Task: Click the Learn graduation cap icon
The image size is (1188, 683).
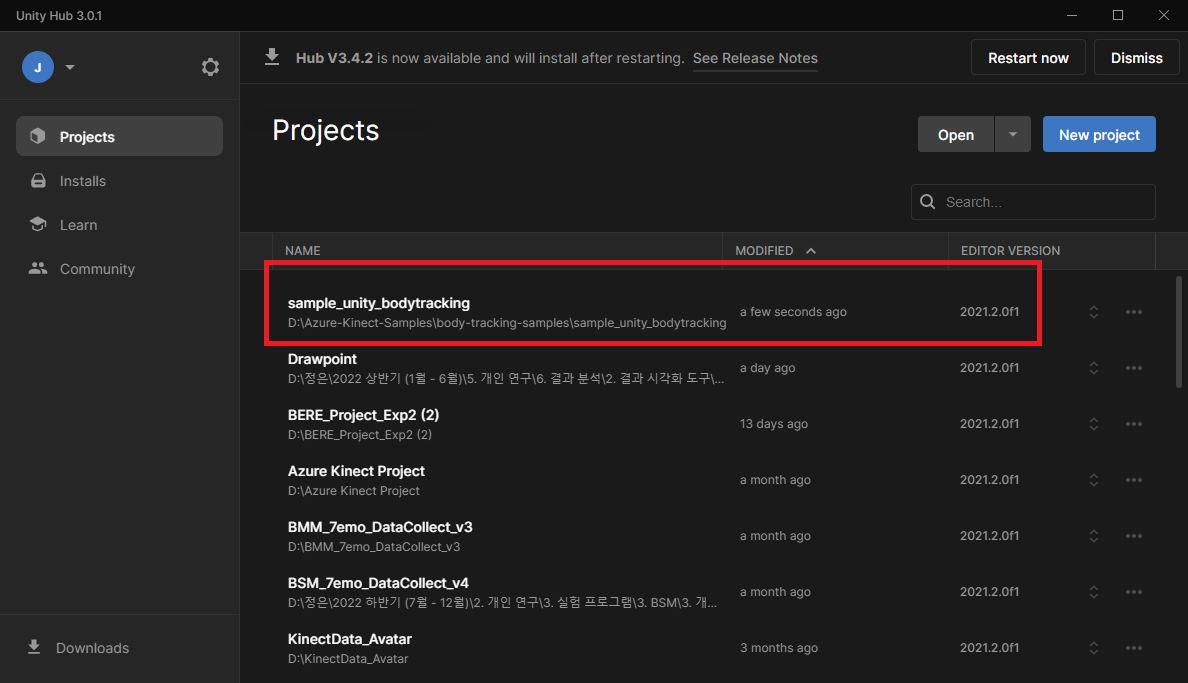Action: (38, 224)
